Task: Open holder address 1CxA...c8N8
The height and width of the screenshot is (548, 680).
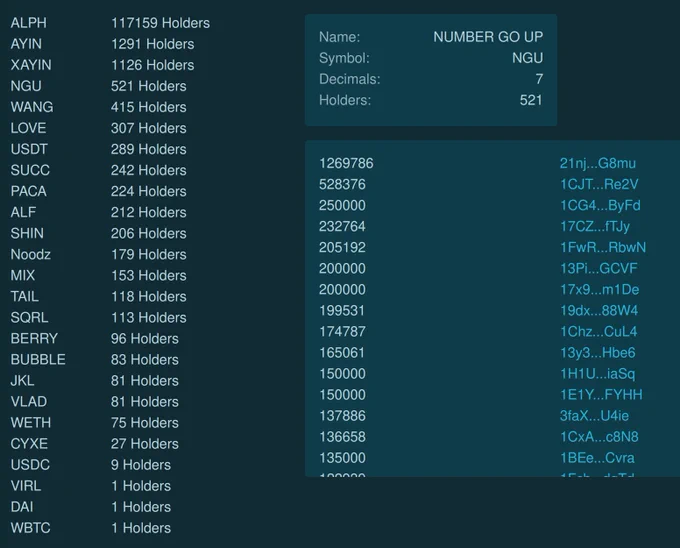Action: click(x=599, y=437)
